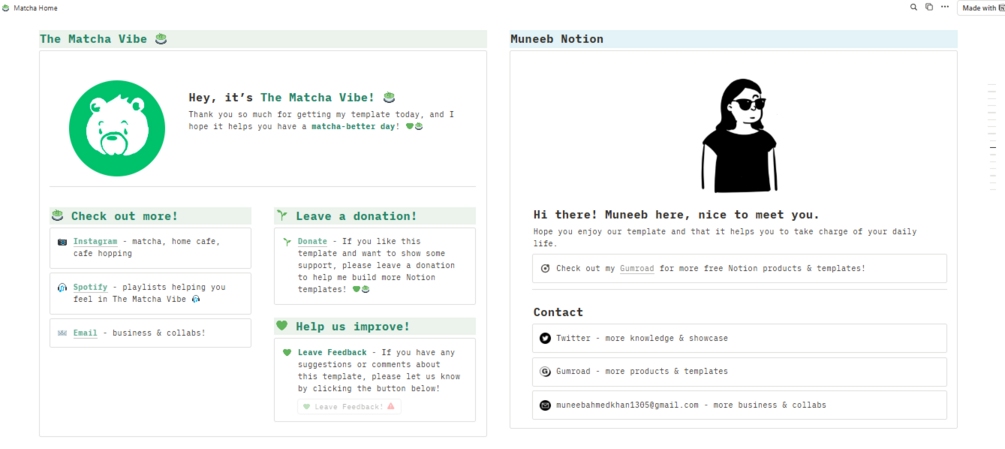
Task: Click the heart emoji in Help us improve heading
Action: tap(282, 325)
